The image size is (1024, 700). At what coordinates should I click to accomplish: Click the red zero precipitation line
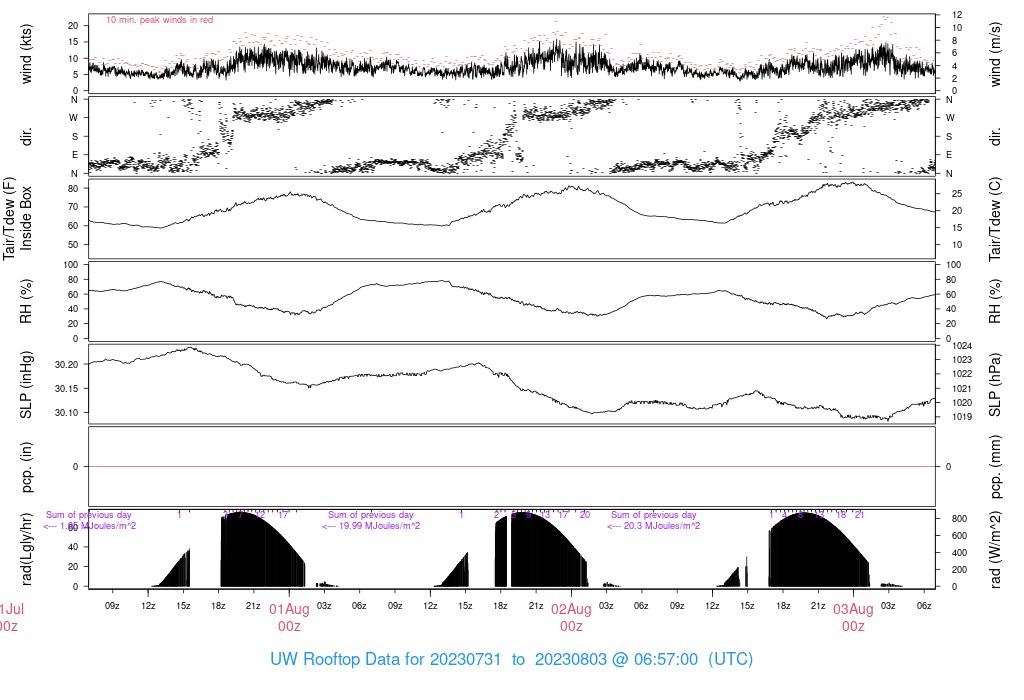coord(512,467)
